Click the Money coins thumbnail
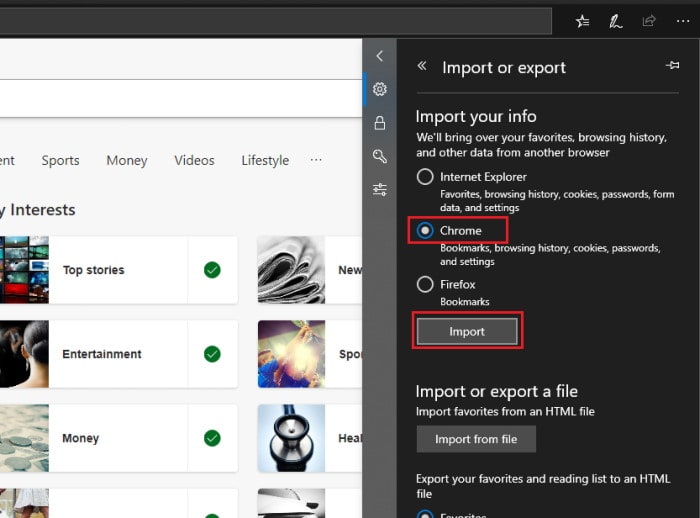Screen dimensions: 700x518 click(x=24, y=438)
